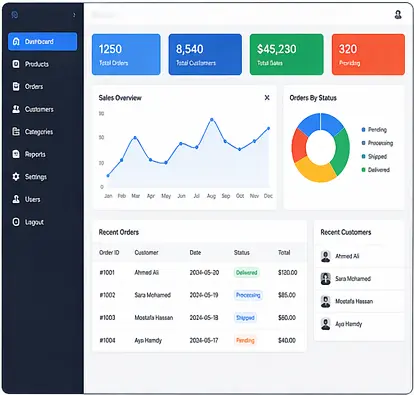Viewport: 414px width, 395px height.
Task: Go to the Products menu item
Action: pos(43,64)
